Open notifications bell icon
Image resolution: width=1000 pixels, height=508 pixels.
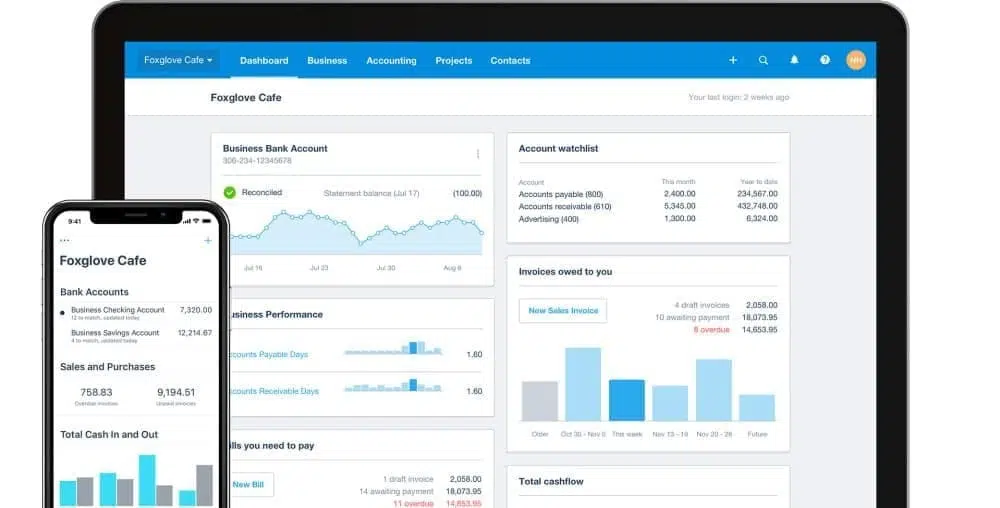794,60
